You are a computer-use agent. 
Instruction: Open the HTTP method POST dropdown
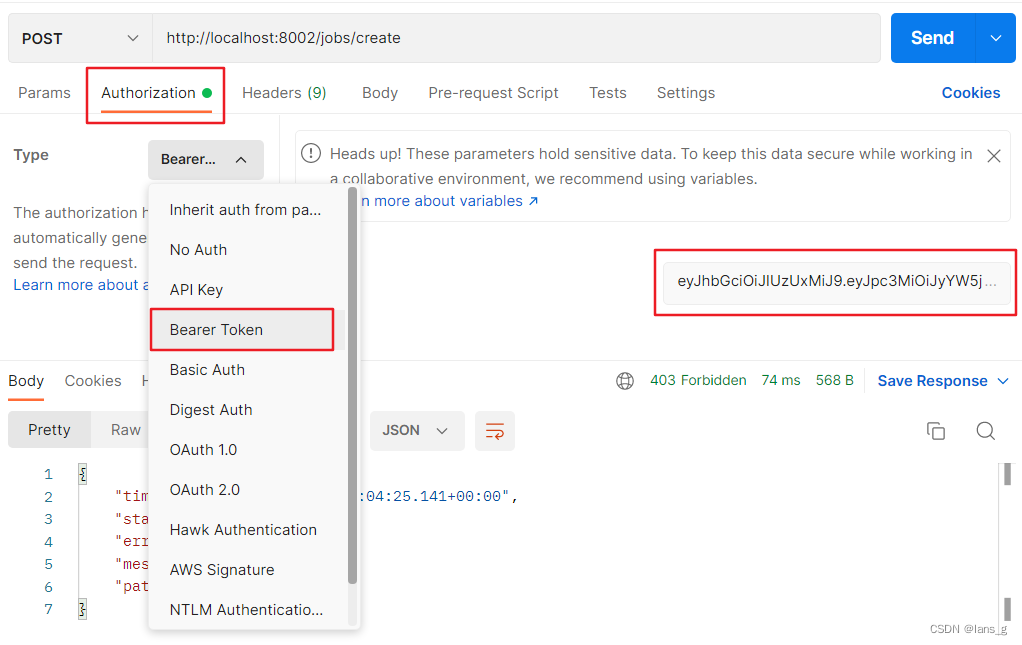(80, 38)
